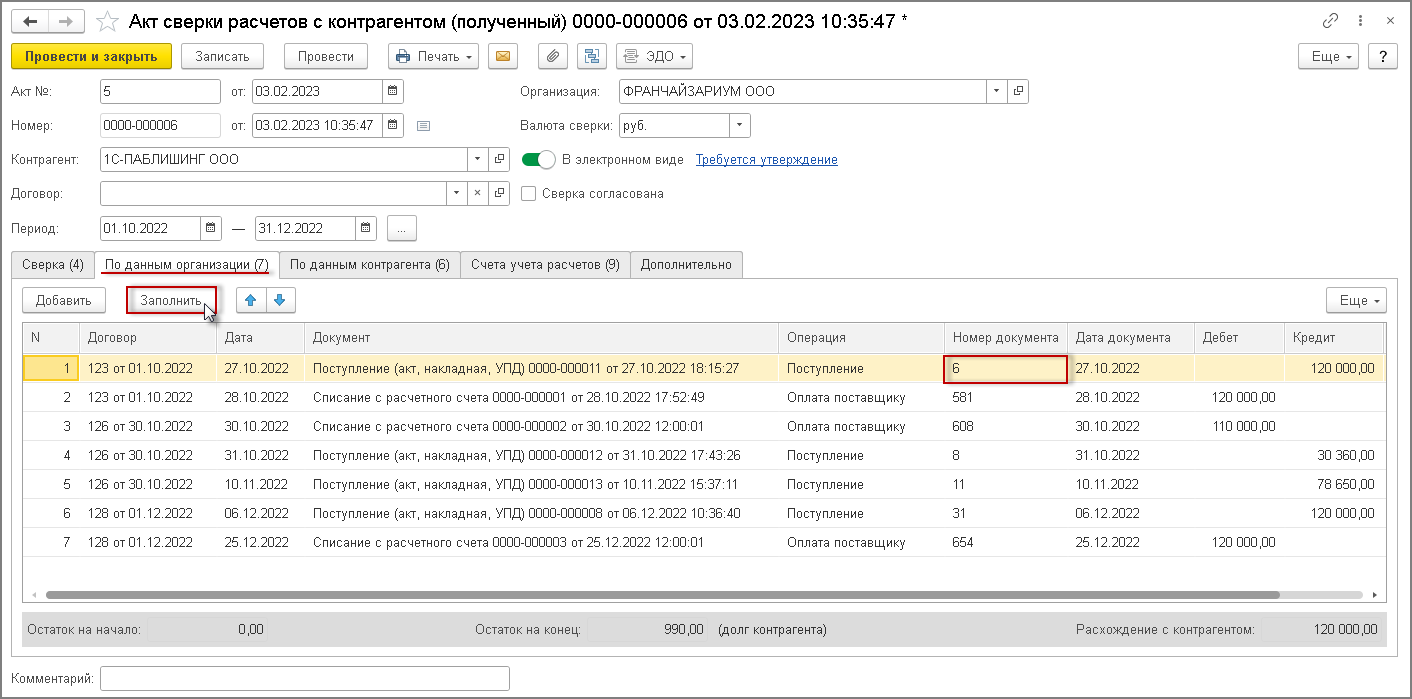This screenshot has height=699, width=1412.
Task: Expand the Организация dropdown list
Action: click(x=996, y=92)
